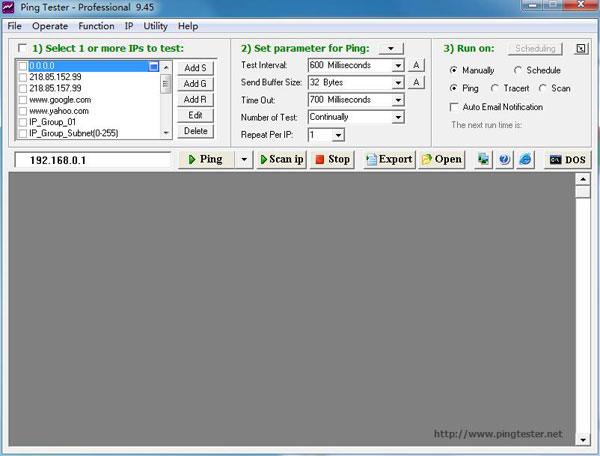Click the Add R button
600x456 pixels.
[195, 99]
